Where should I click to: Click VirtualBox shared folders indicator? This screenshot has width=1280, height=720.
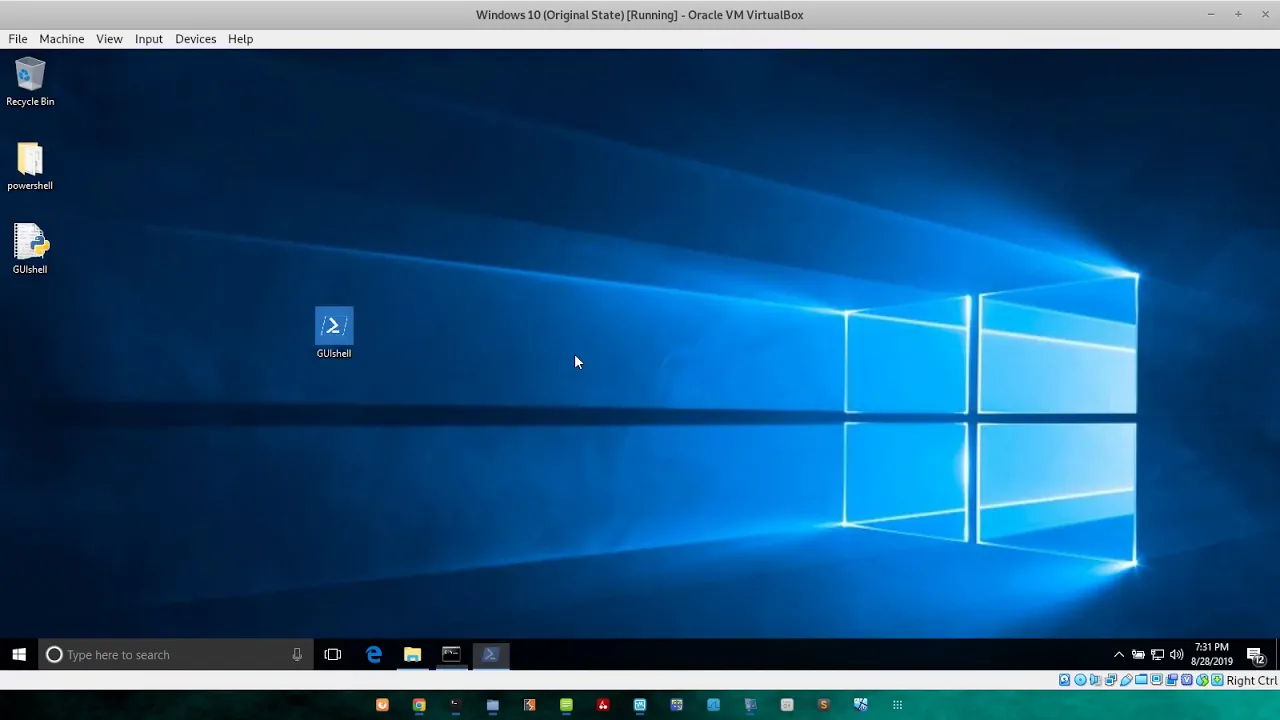click(x=1141, y=680)
